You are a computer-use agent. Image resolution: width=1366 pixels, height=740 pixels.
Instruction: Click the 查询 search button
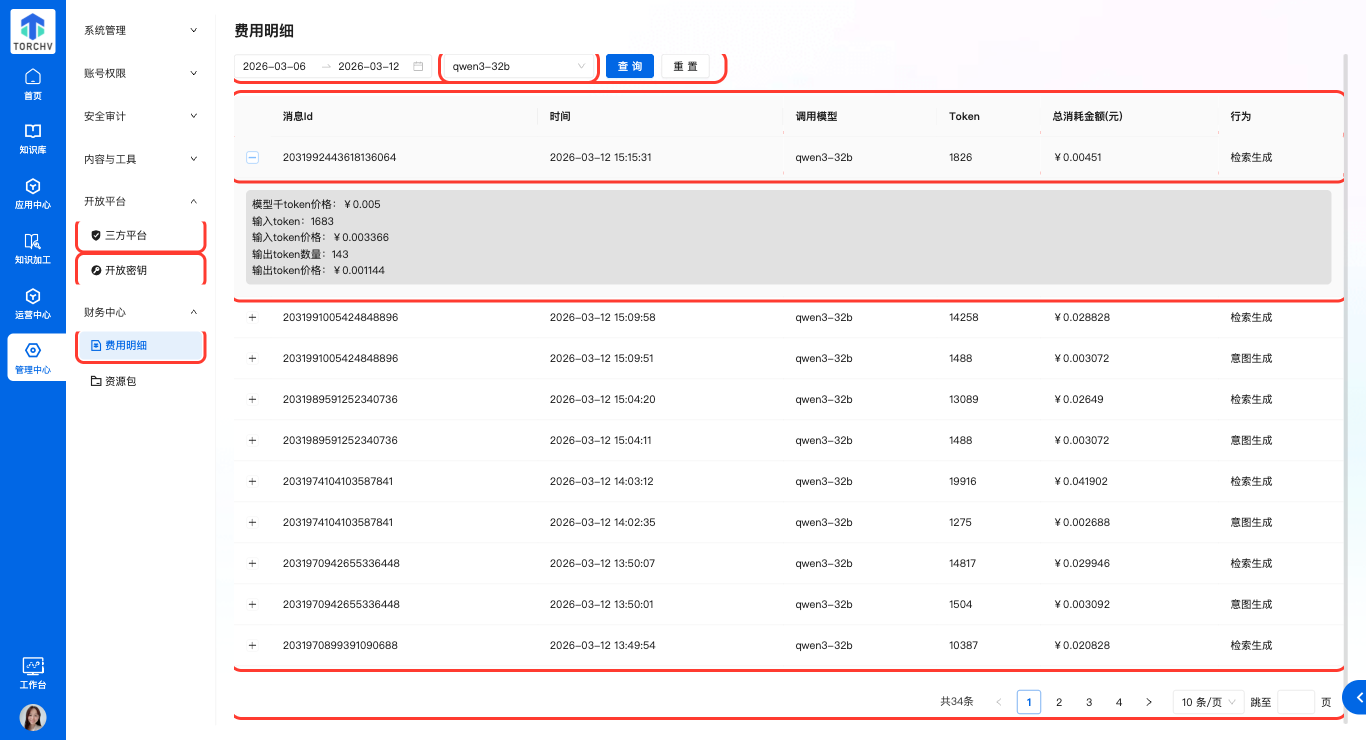click(x=629, y=66)
